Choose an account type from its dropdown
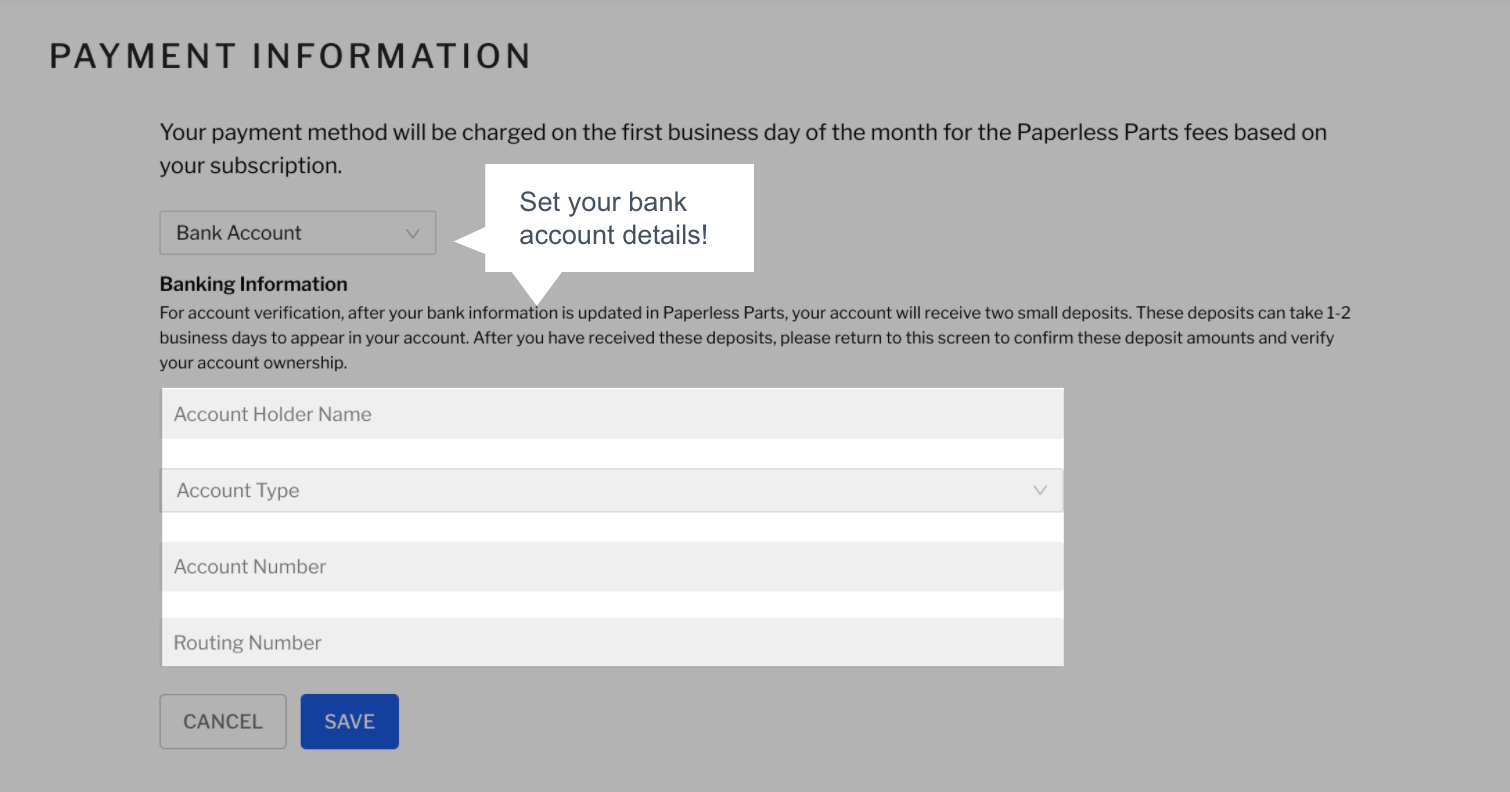Screen dimensions: 1510x792 click(x=611, y=490)
